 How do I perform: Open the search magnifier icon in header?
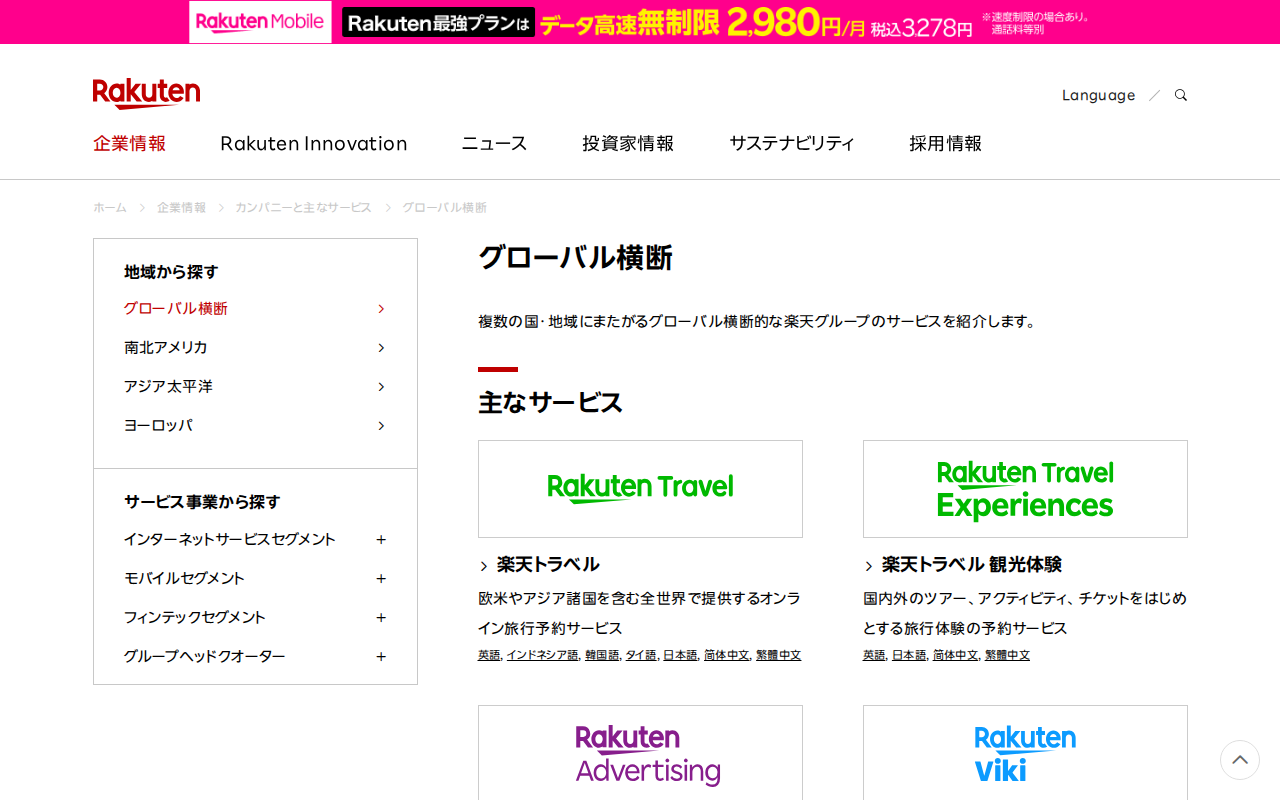(1181, 95)
